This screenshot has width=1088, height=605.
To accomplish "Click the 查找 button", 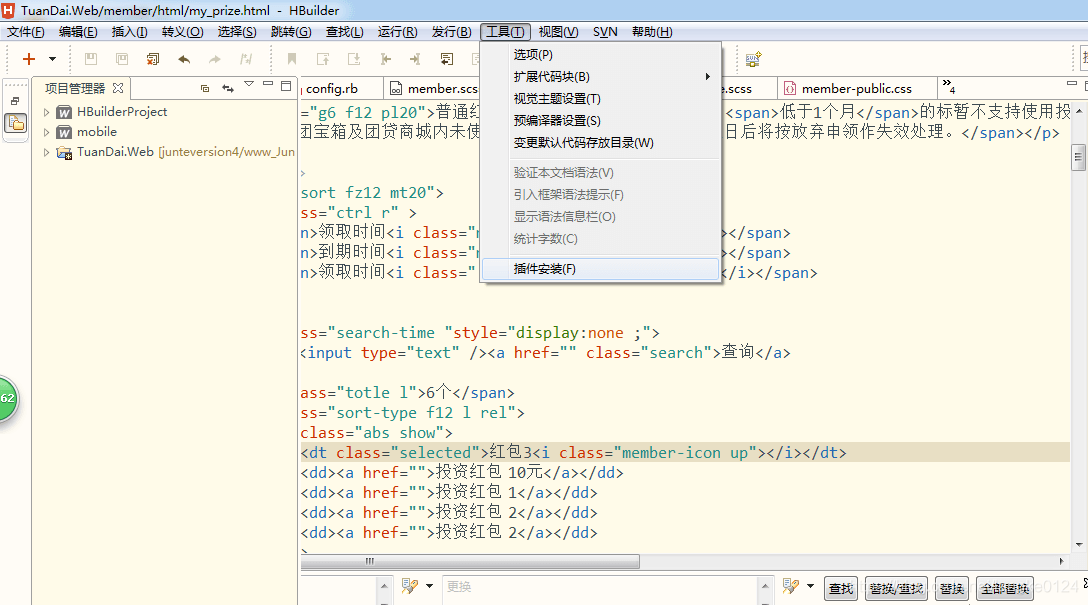I will click(x=840, y=588).
